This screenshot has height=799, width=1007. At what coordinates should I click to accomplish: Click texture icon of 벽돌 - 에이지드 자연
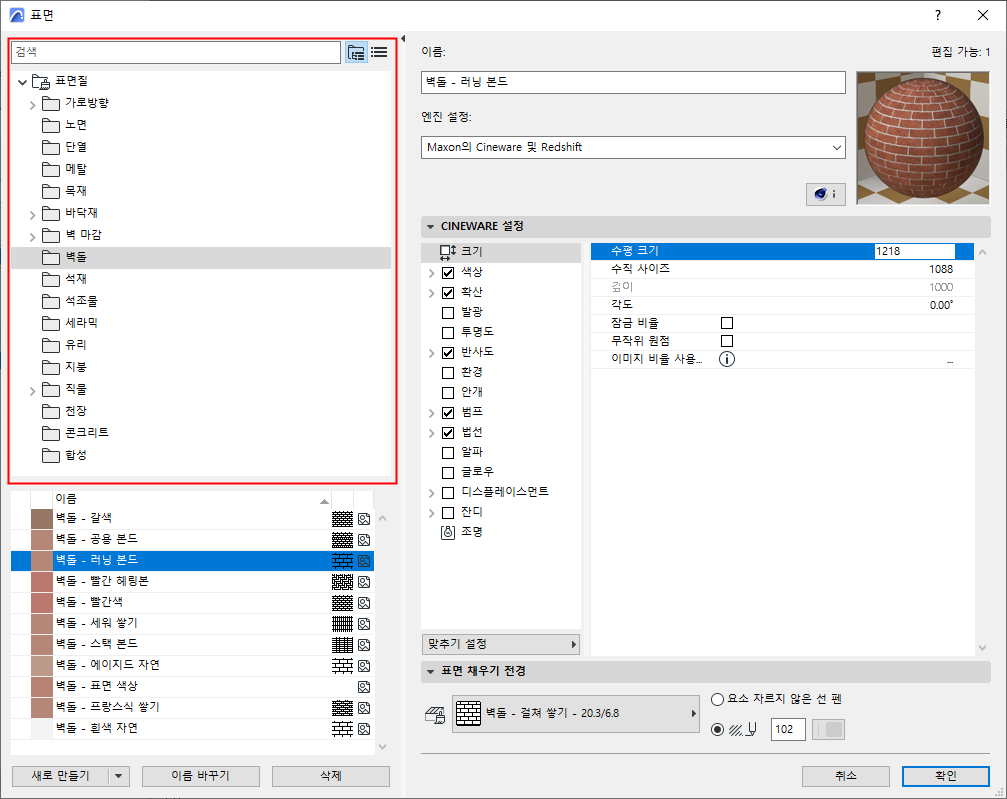point(364,666)
